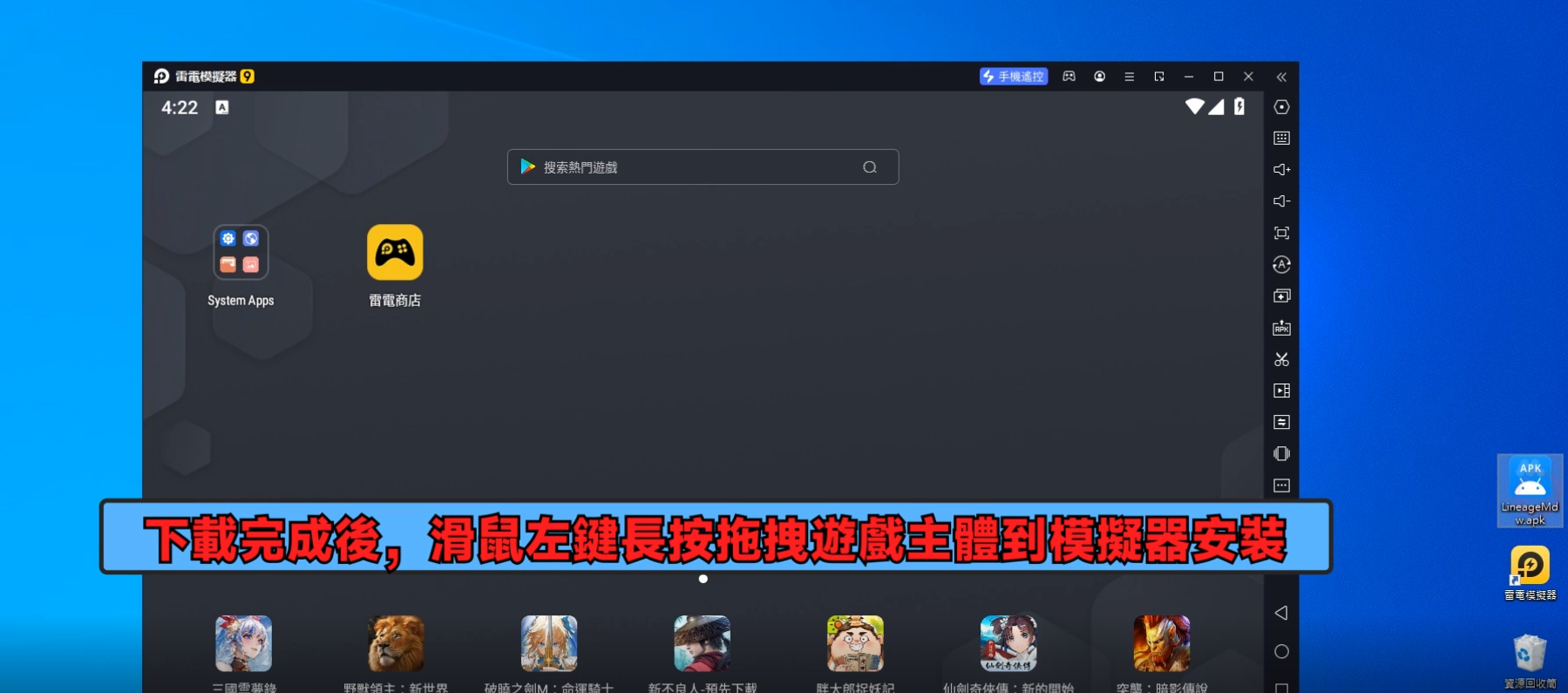Click the Wi-Fi status icon in Android bar
The width and height of the screenshot is (1568, 693).
coord(1194,106)
